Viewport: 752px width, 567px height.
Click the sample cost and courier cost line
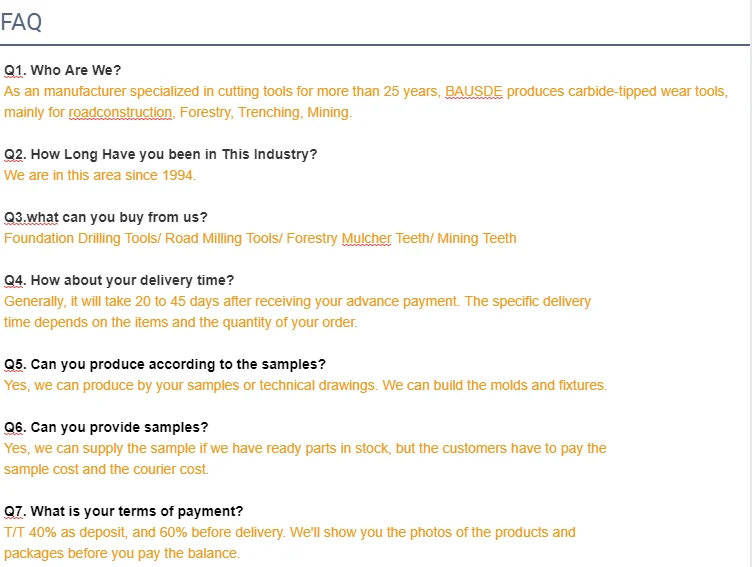tap(106, 469)
